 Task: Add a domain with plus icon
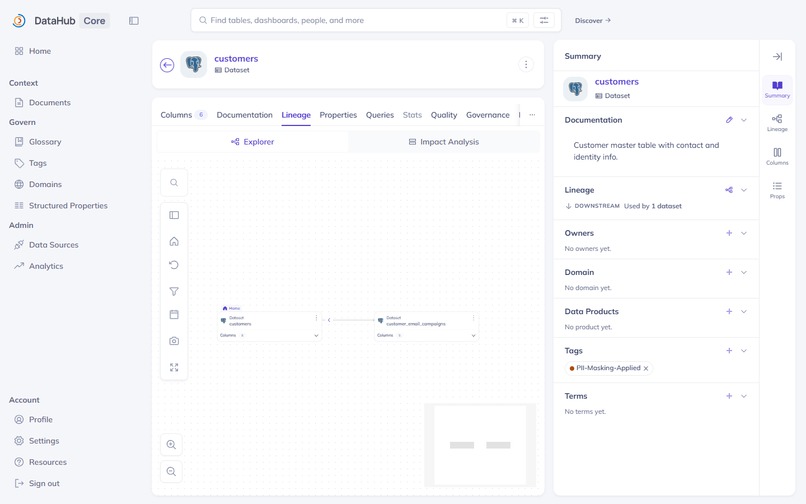(729, 272)
